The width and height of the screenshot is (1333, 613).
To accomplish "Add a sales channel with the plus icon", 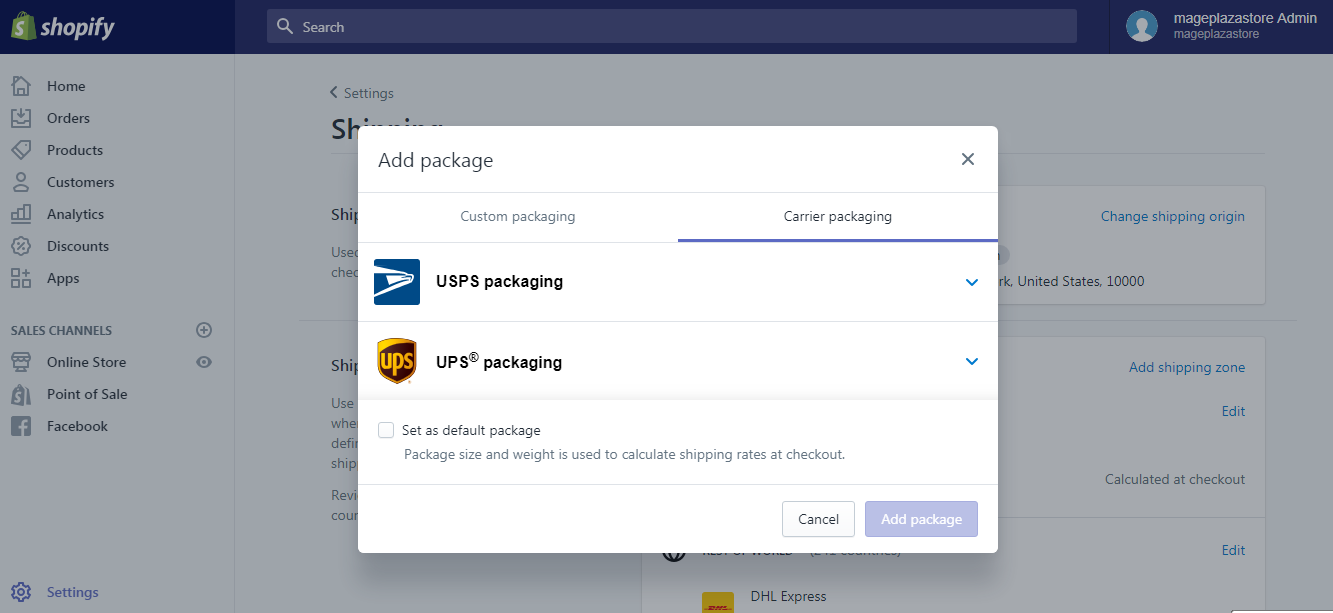I will click(x=204, y=330).
